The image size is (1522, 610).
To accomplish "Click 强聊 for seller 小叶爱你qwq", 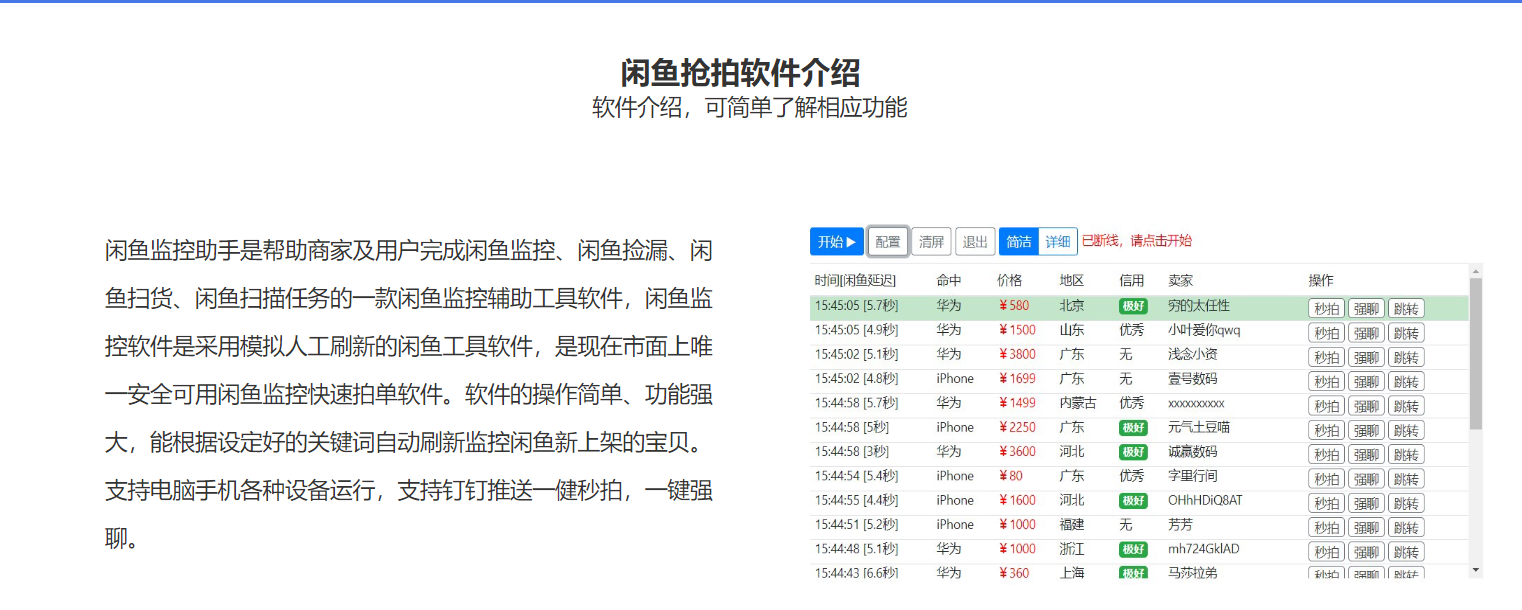I will coord(1366,333).
